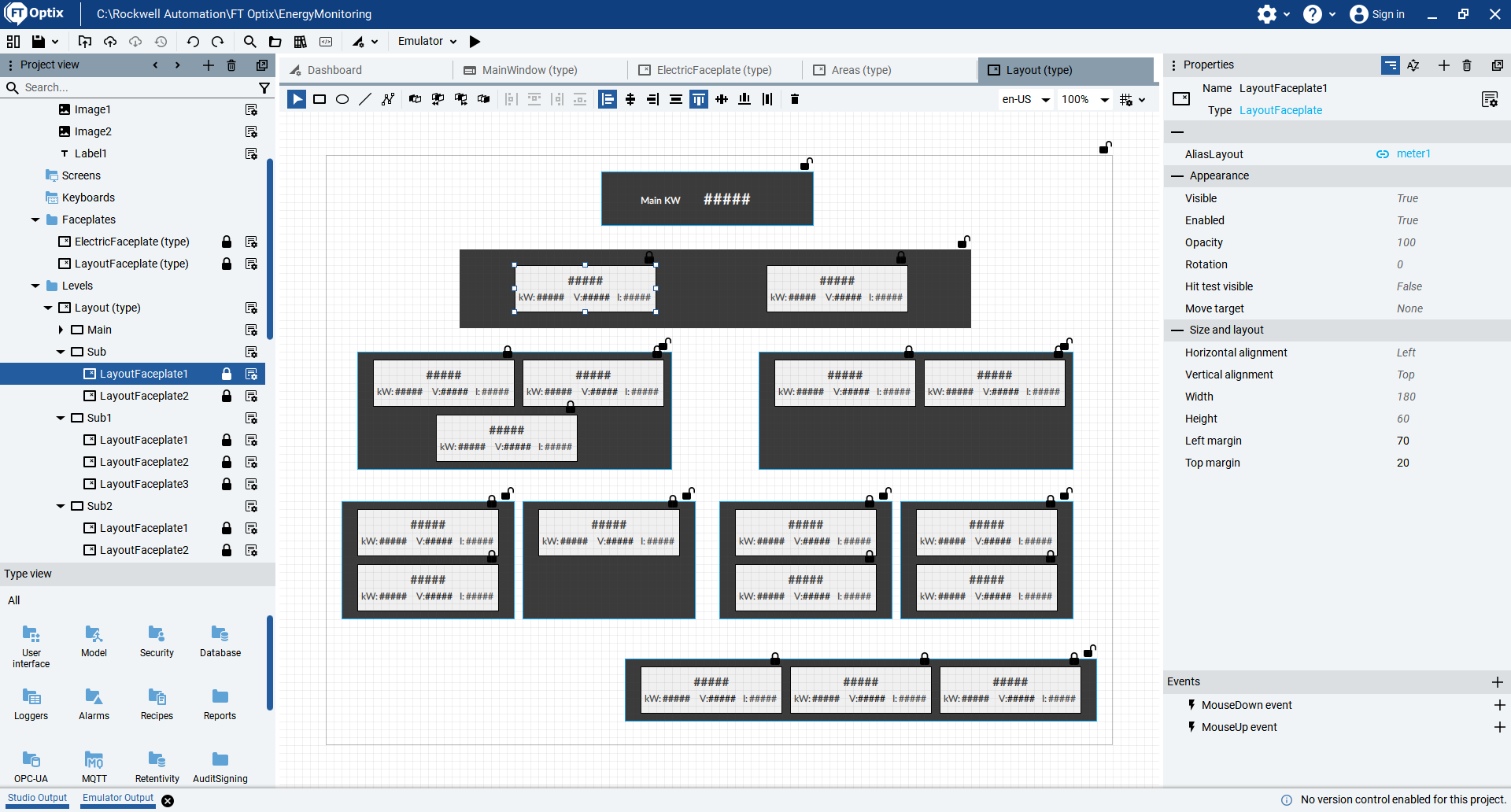This screenshot has height=812, width=1511.
Task: Choose the line drawing tool
Action: click(x=365, y=99)
